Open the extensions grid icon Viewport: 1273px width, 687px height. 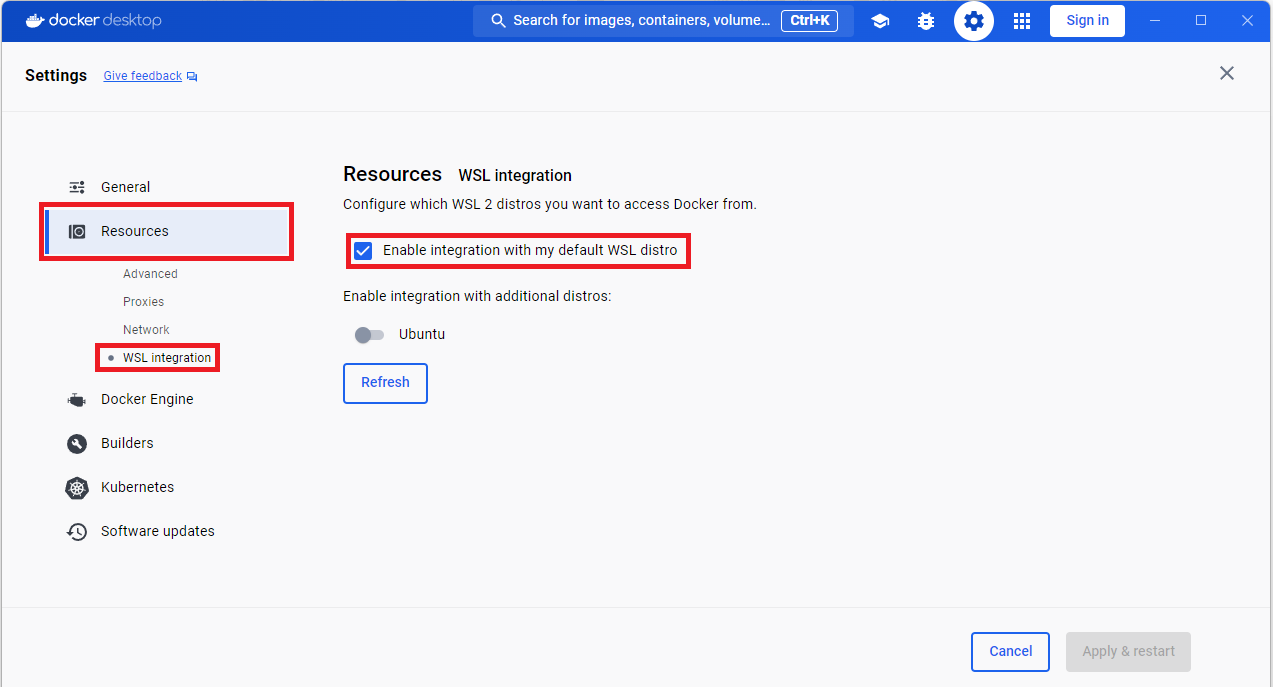point(1022,21)
